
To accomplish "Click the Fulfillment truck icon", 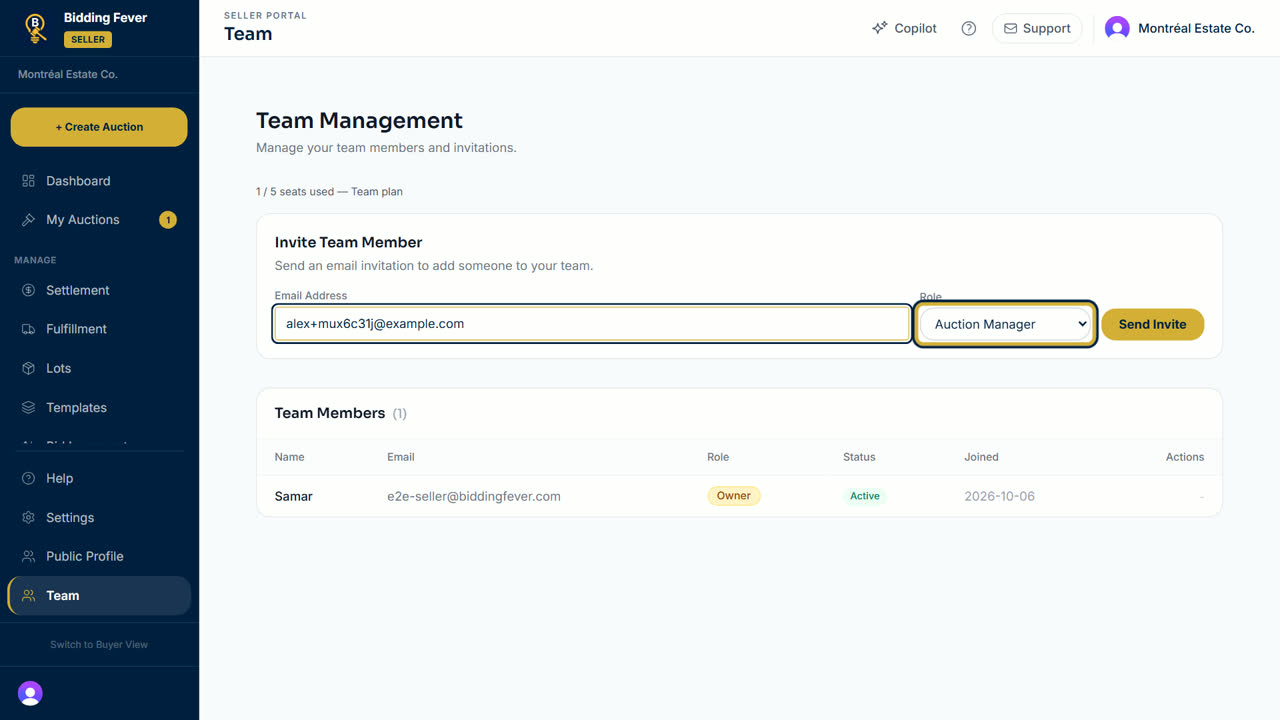I will [28, 329].
